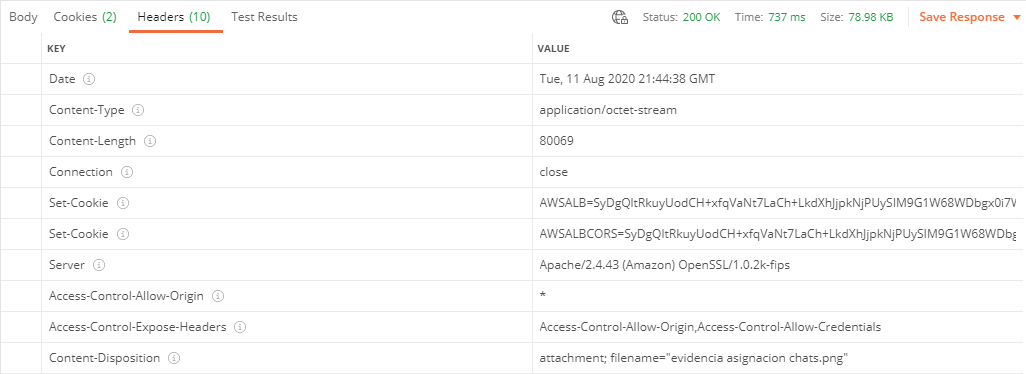Select the Access-Control-Expose-Headers key text
The height and width of the screenshot is (374, 1026).
tap(137, 327)
